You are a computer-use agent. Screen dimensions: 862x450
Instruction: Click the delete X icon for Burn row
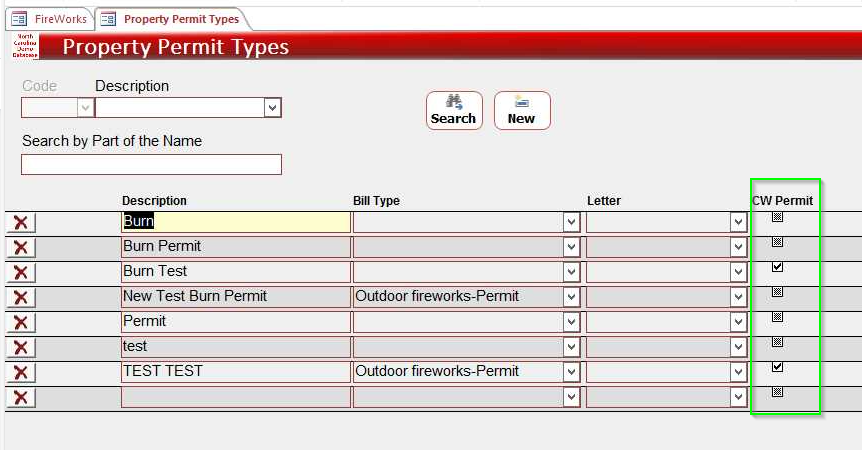[x=20, y=222]
